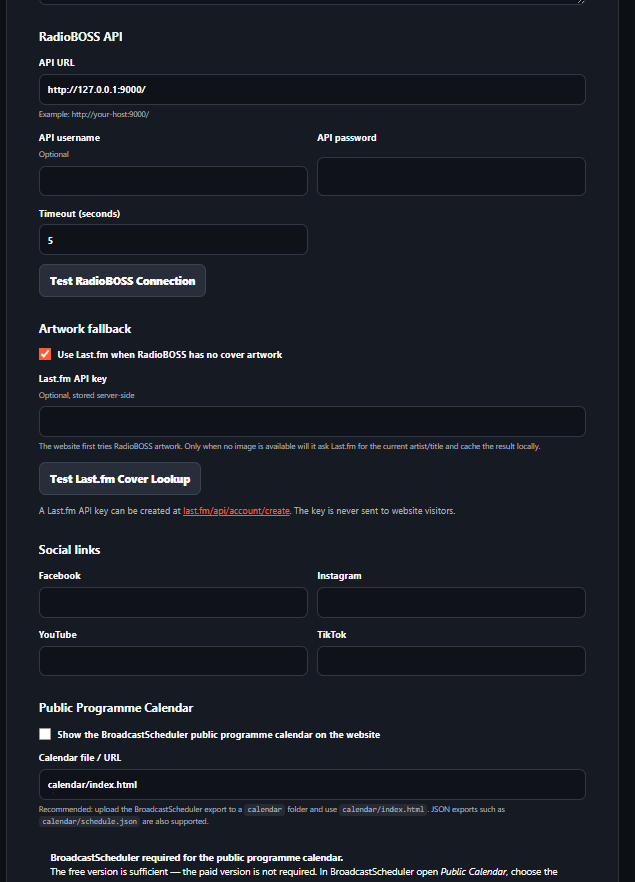The height and width of the screenshot is (882, 635).
Task: Click the Facebook social link field
Action: (173, 602)
